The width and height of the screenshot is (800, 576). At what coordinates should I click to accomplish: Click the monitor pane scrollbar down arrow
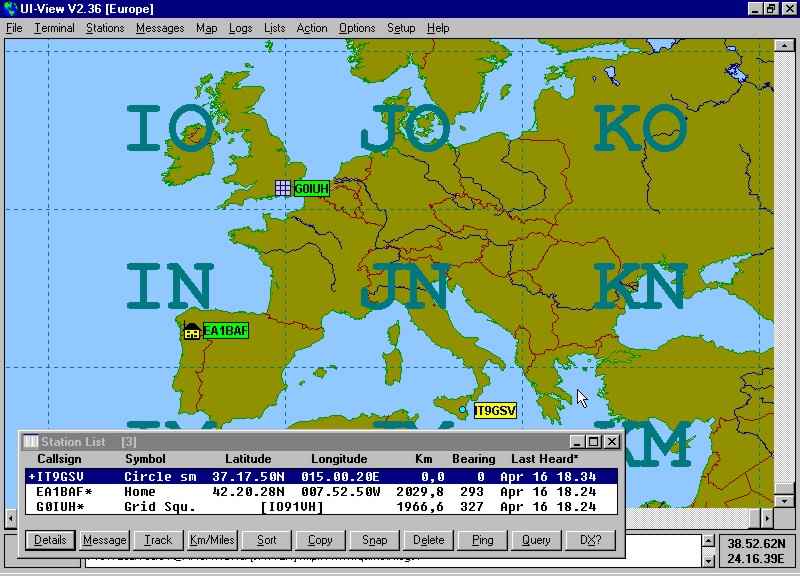[708, 561]
